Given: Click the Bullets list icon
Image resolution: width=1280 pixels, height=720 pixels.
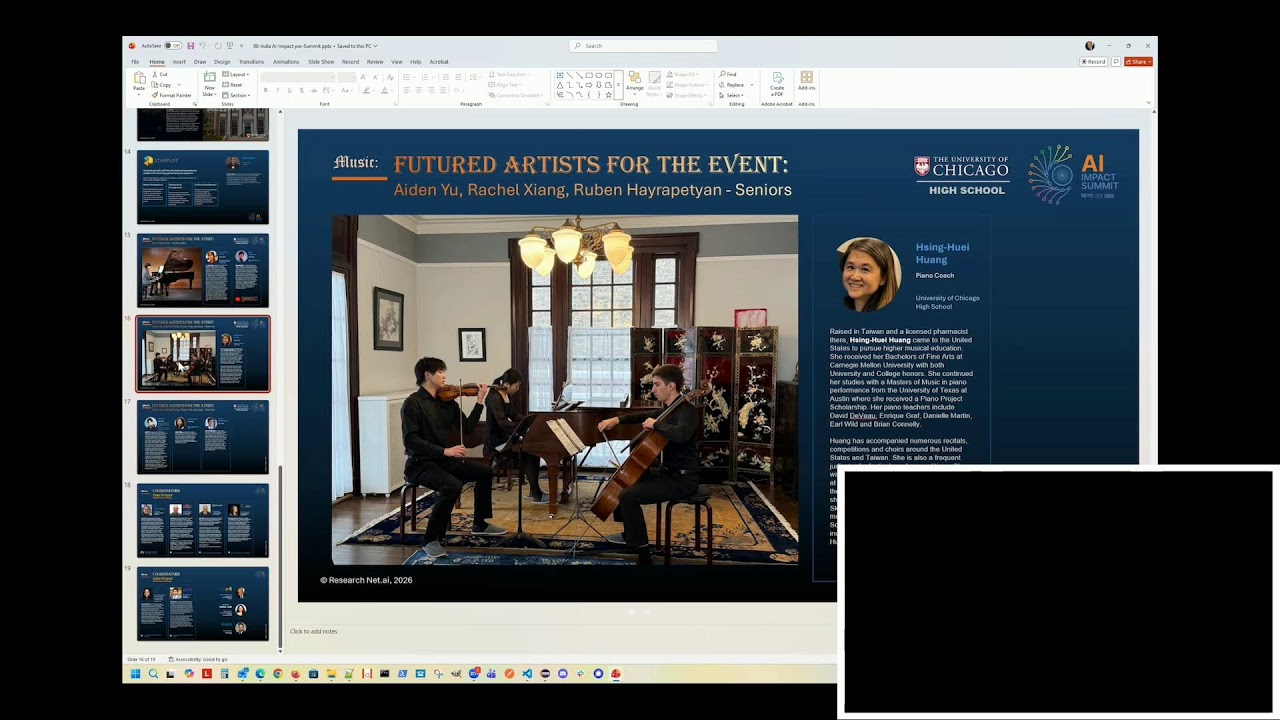Looking at the screenshot, I should [406, 77].
